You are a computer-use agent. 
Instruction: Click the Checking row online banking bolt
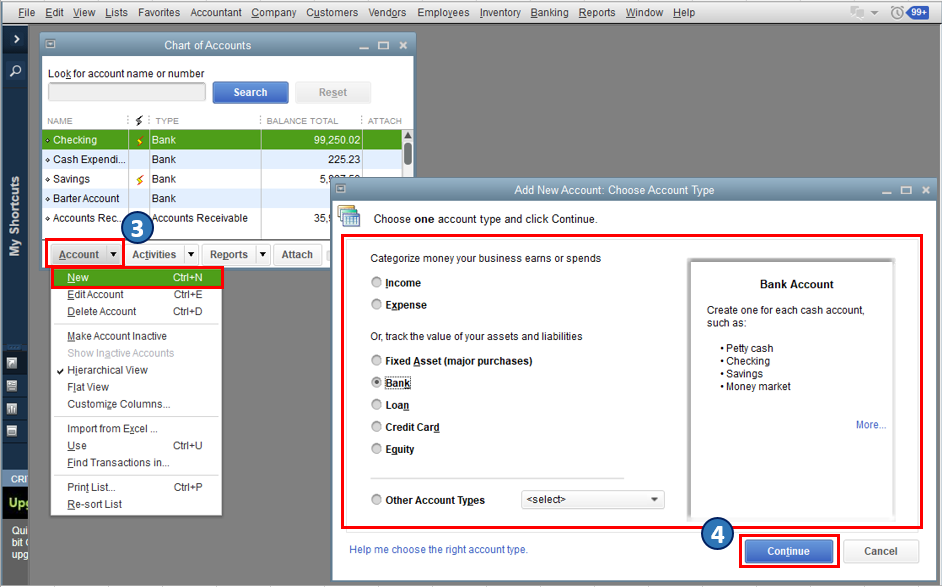pos(140,141)
